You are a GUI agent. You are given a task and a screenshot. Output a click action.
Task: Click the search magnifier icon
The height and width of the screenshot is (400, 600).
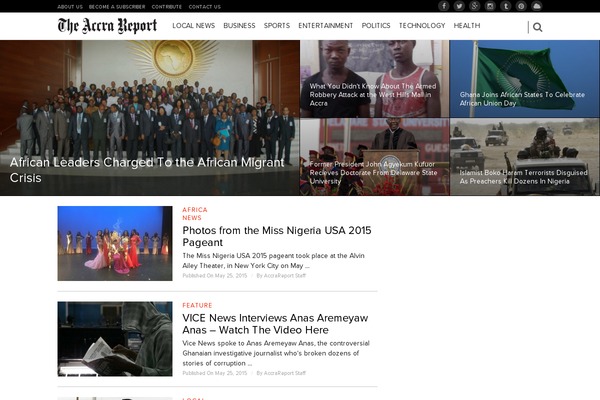click(538, 27)
